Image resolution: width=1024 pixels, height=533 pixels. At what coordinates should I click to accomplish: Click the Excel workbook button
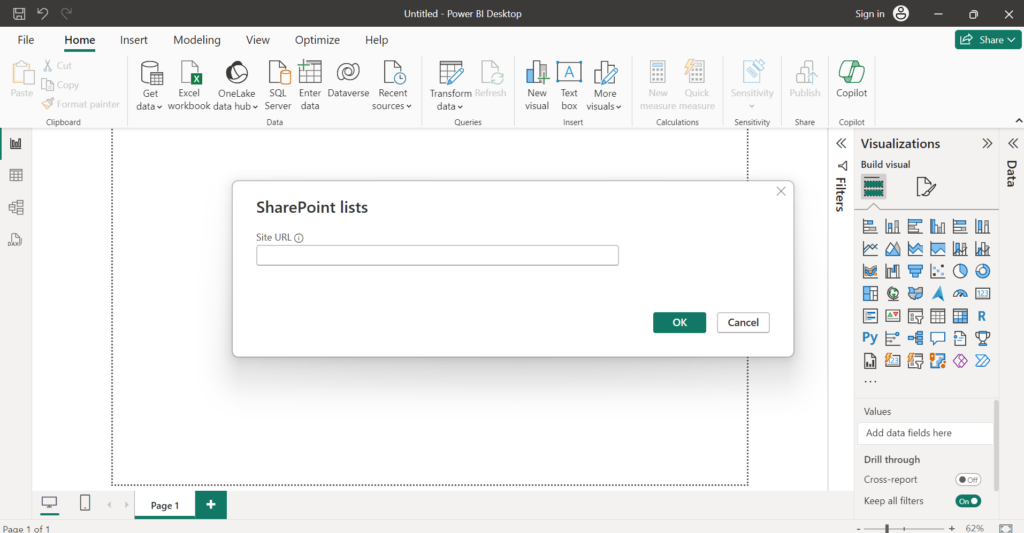tap(189, 86)
